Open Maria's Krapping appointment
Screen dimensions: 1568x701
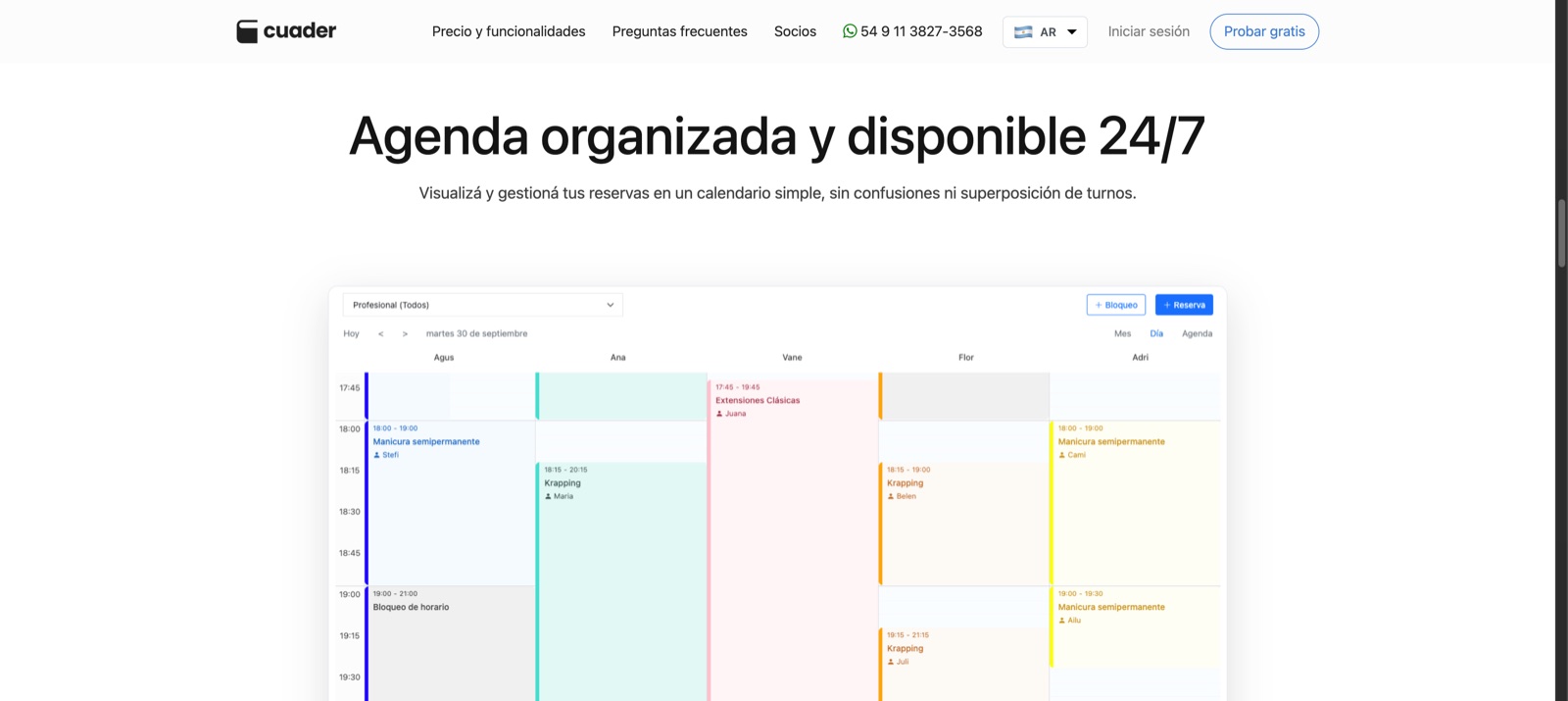click(622, 581)
